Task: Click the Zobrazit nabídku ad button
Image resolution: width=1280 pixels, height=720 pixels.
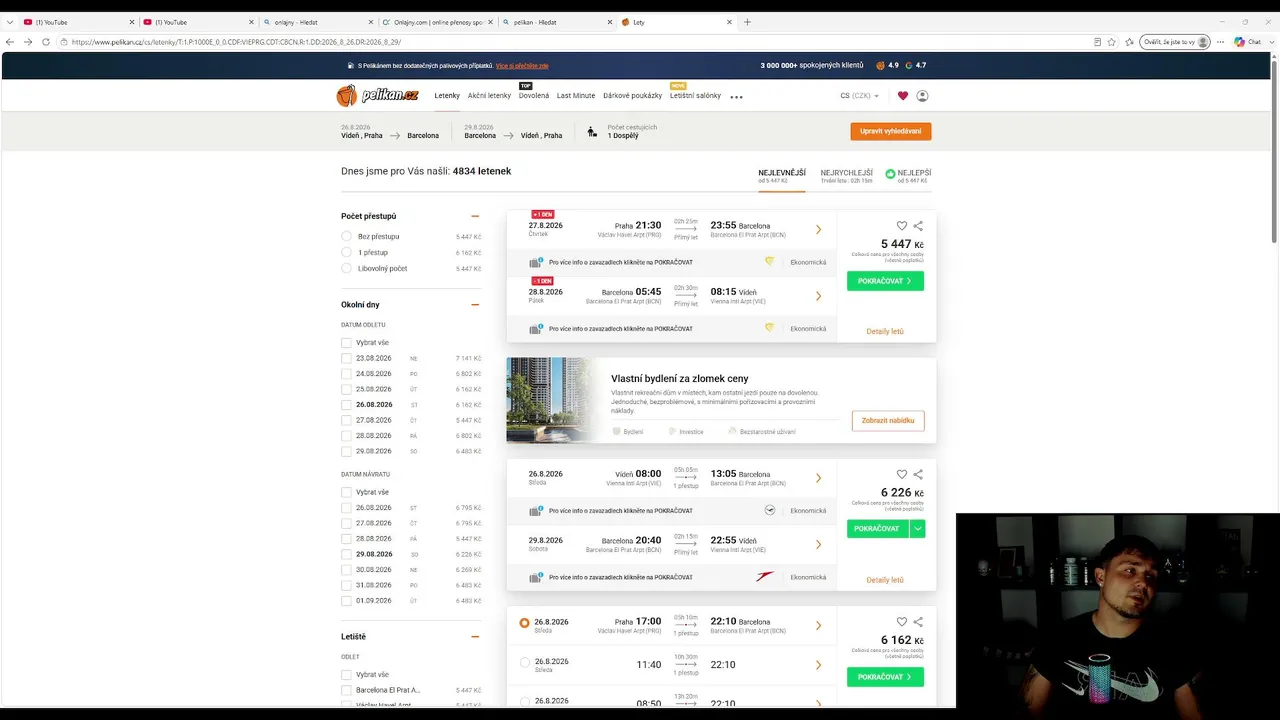Action: click(x=888, y=421)
